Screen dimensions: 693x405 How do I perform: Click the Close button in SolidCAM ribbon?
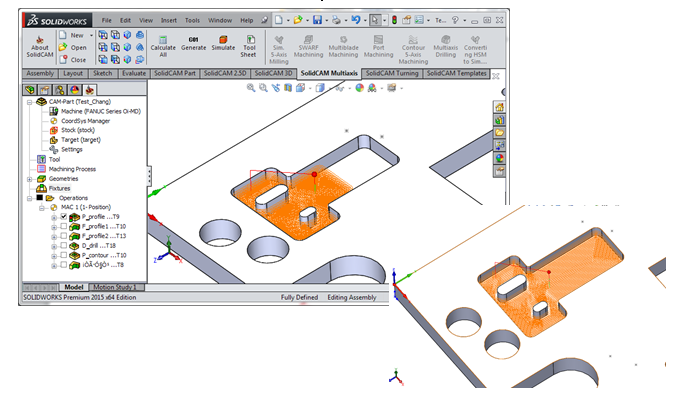point(73,60)
